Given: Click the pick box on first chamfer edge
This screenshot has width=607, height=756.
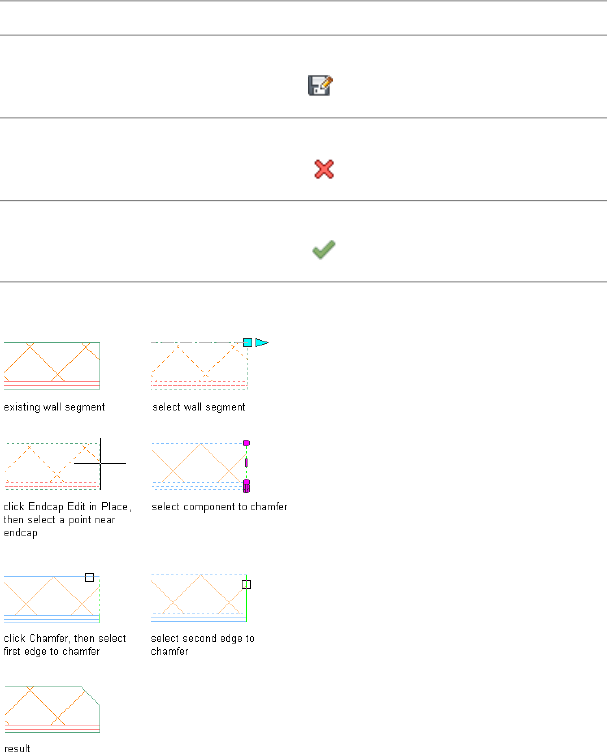Looking at the screenshot, I should point(89,576).
